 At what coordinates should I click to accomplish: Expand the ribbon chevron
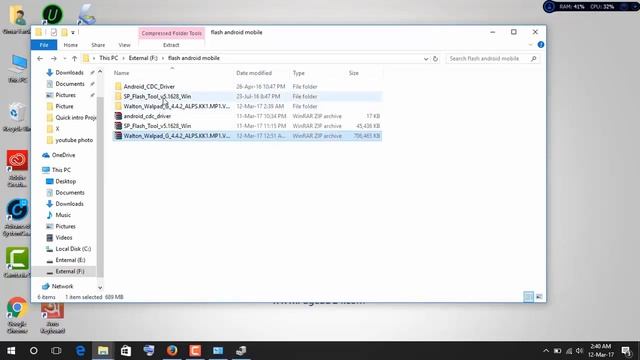tap(530, 45)
